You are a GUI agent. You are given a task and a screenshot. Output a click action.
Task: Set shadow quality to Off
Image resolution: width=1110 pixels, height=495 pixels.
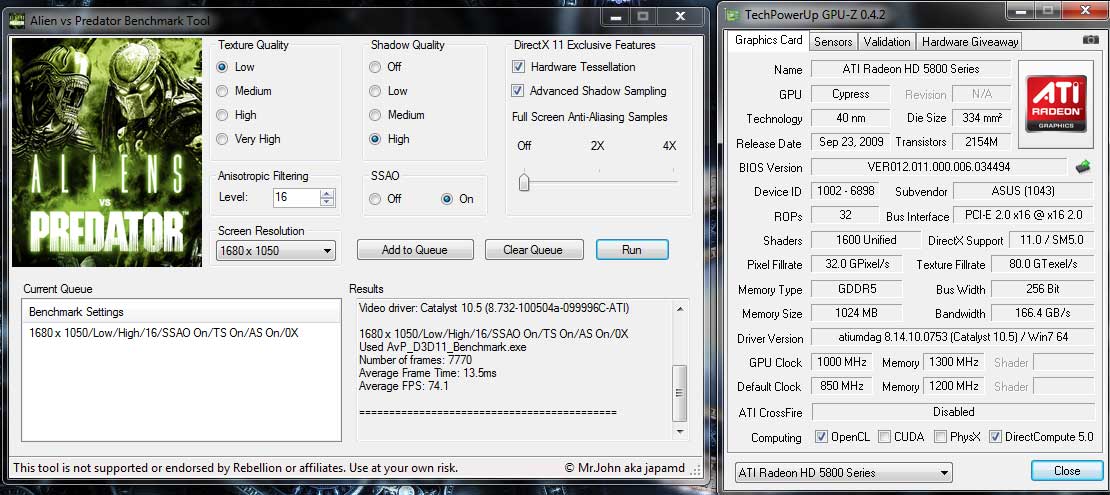click(x=374, y=67)
